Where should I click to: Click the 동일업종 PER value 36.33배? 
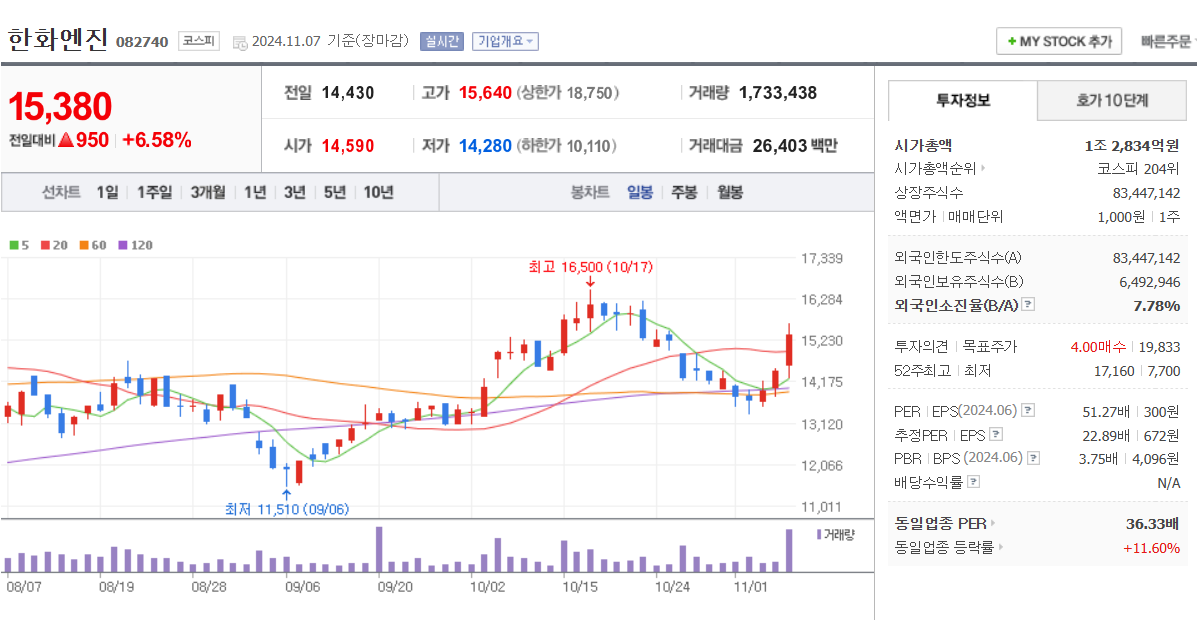[x=1153, y=524]
